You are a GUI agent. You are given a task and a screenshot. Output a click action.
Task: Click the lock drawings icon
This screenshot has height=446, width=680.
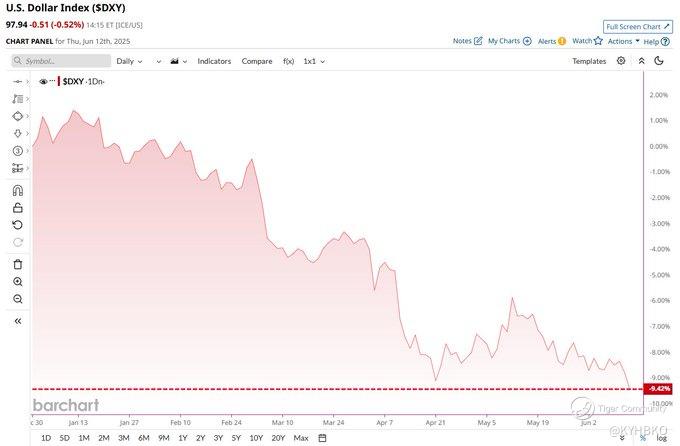(18, 208)
